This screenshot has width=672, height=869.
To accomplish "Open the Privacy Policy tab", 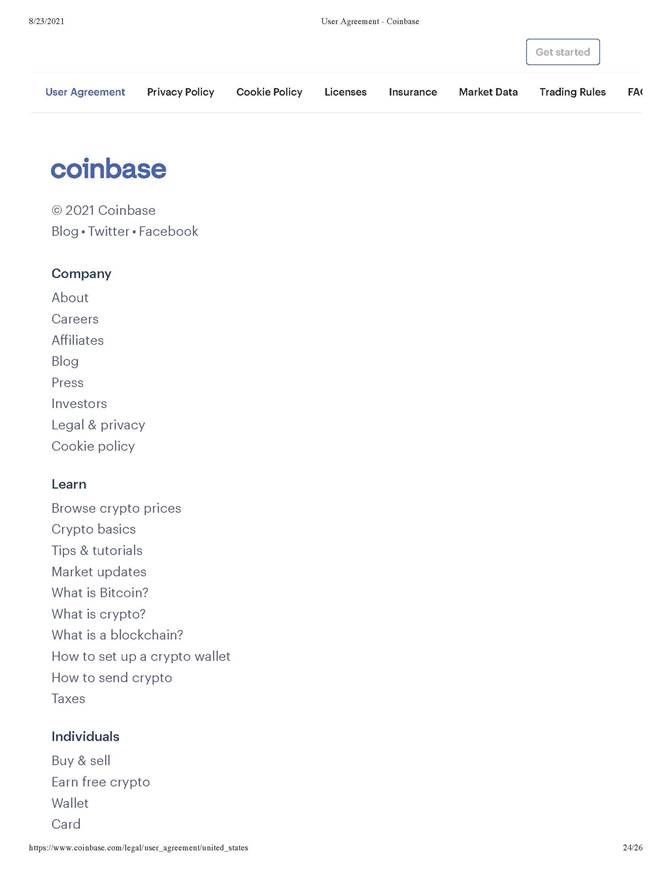I will (x=180, y=92).
